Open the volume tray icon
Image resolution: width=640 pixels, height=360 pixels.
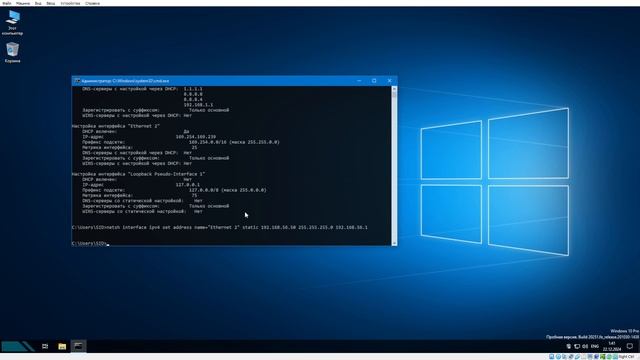(585, 346)
